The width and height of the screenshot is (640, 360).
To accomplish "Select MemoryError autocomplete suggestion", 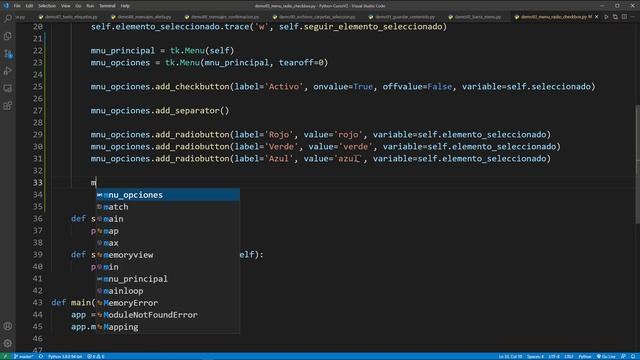I will click(168, 303).
